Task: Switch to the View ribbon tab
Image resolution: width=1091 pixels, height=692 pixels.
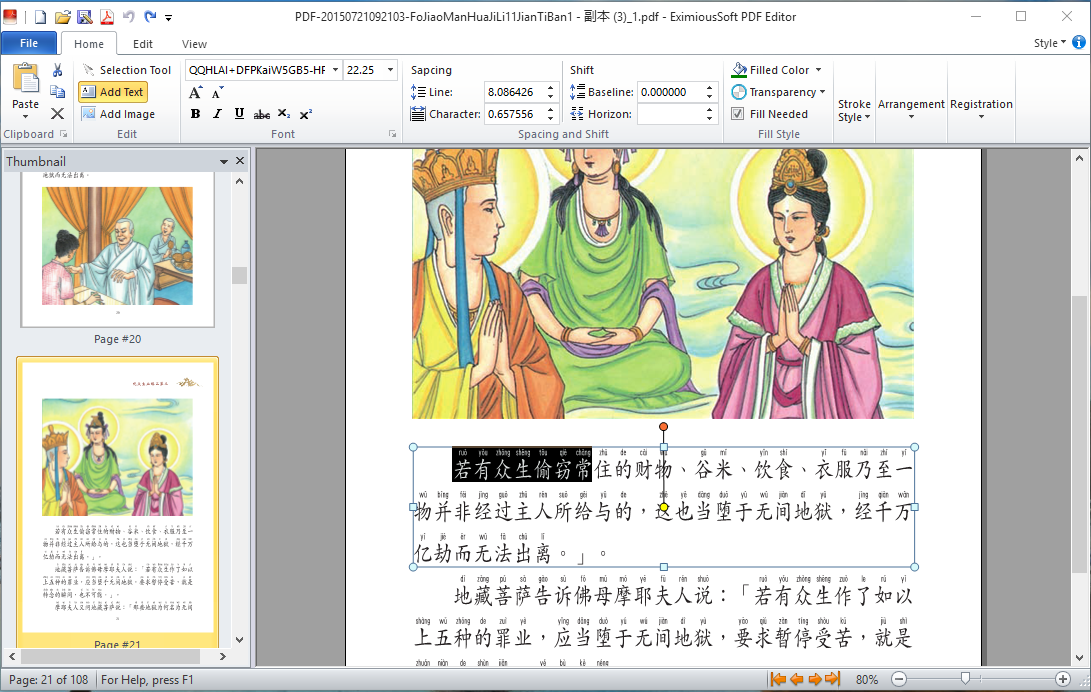Action: click(x=195, y=44)
